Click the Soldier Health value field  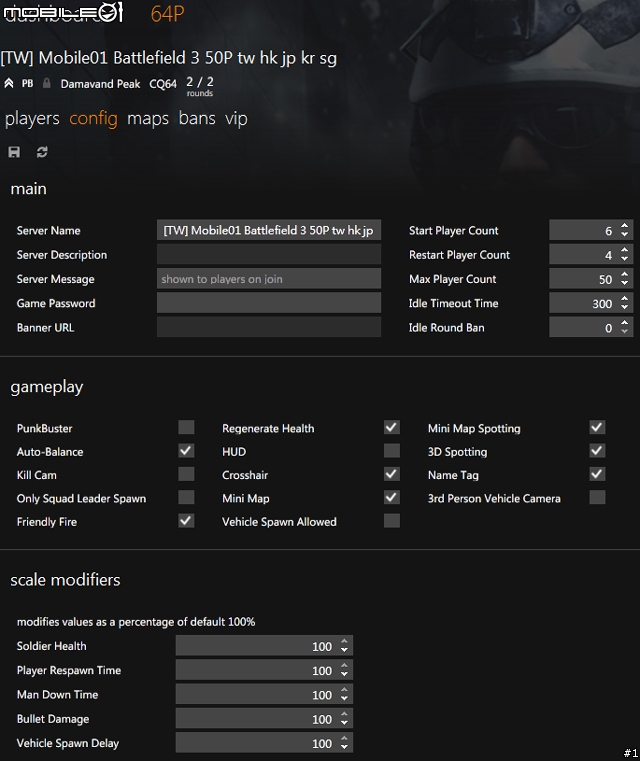point(264,646)
